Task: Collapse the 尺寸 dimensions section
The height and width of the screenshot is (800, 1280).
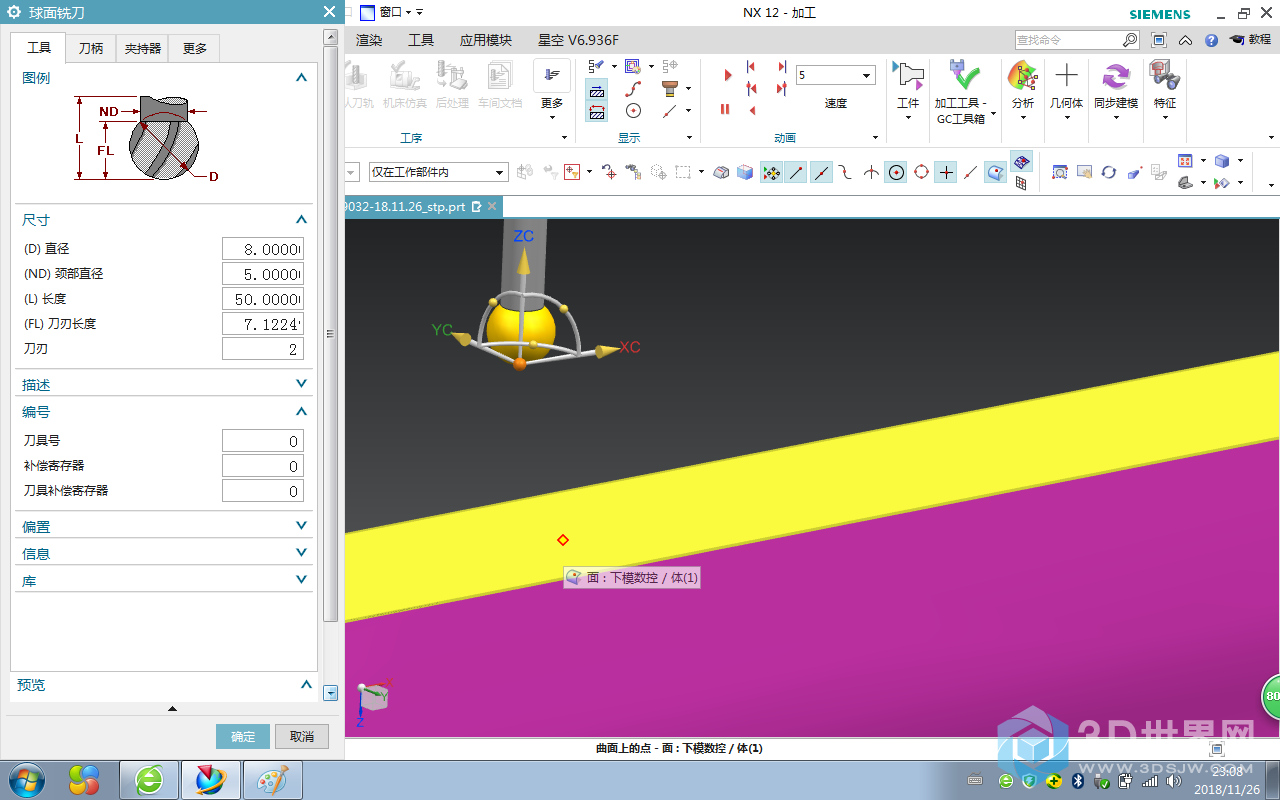Action: point(301,219)
